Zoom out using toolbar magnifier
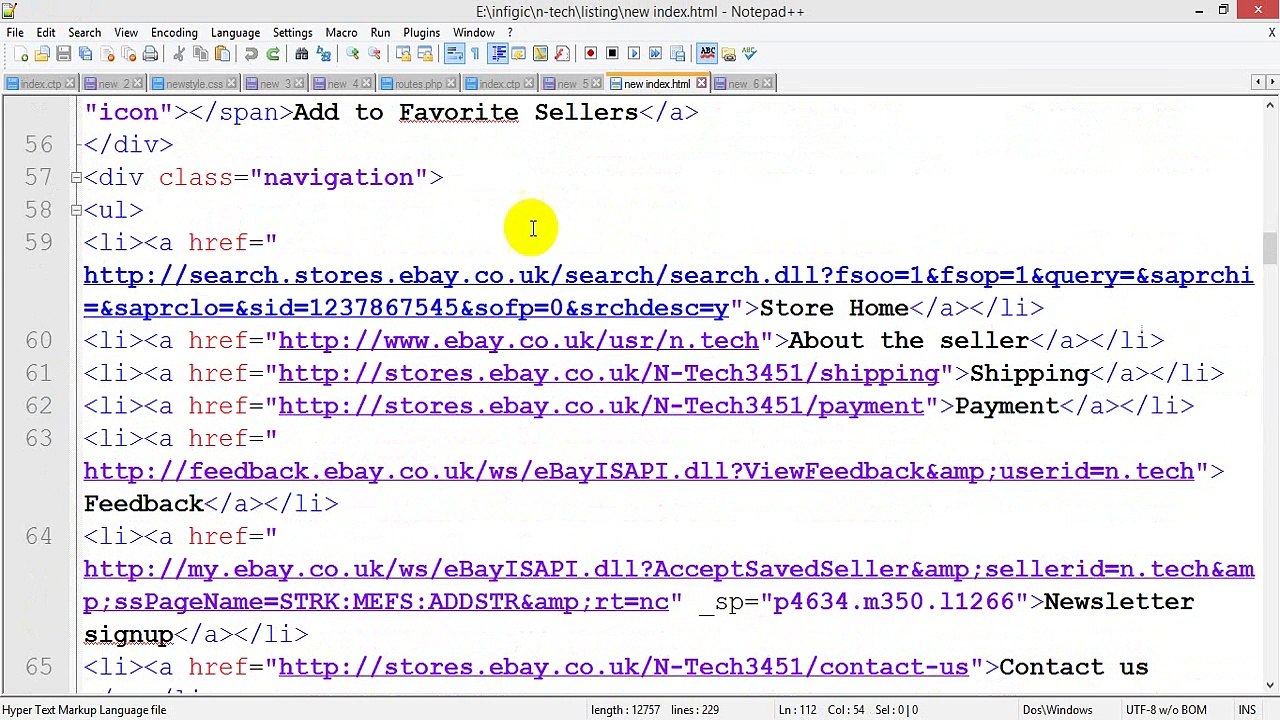 point(374,54)
